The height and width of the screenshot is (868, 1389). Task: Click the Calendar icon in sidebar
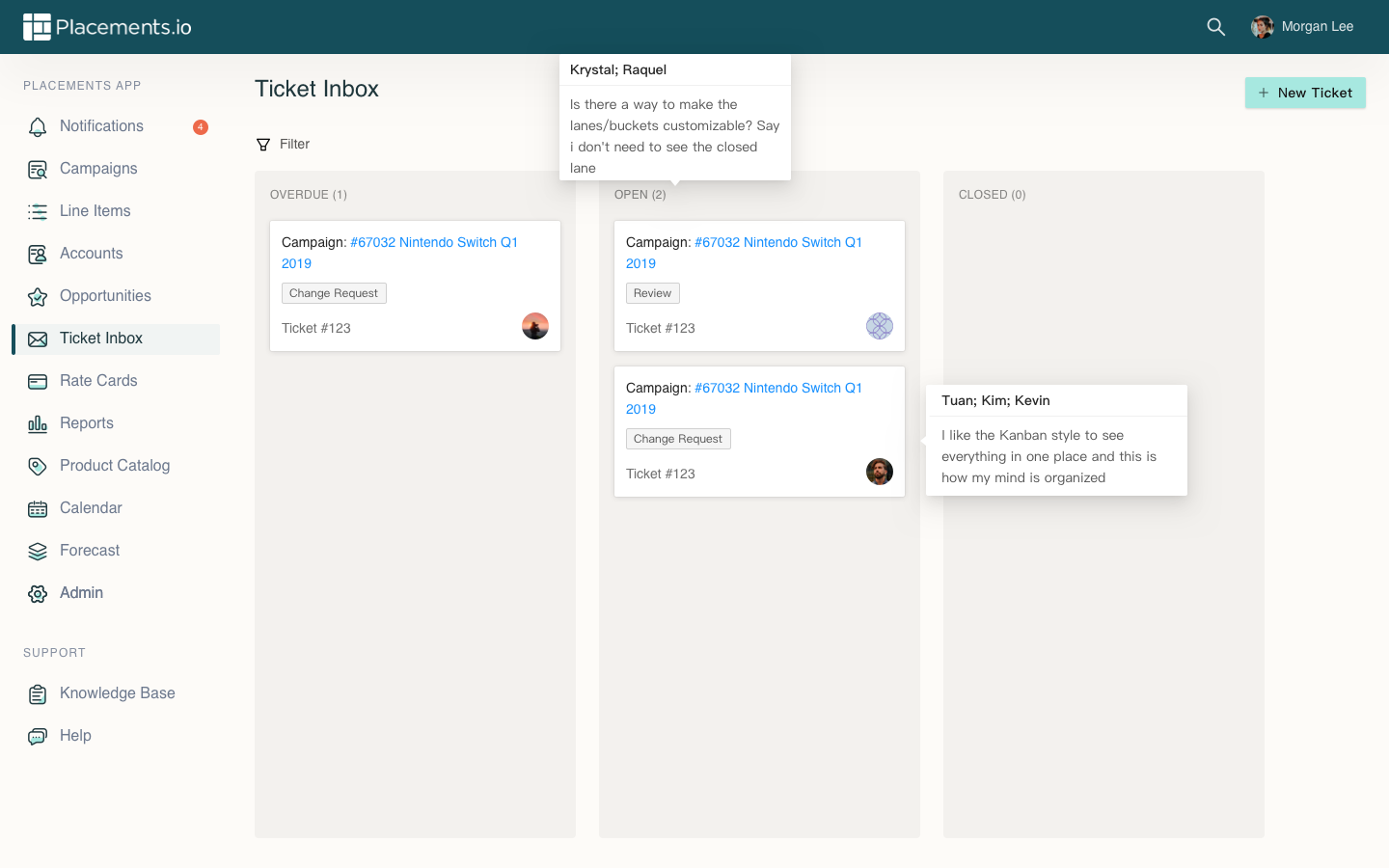click(38, 509)
